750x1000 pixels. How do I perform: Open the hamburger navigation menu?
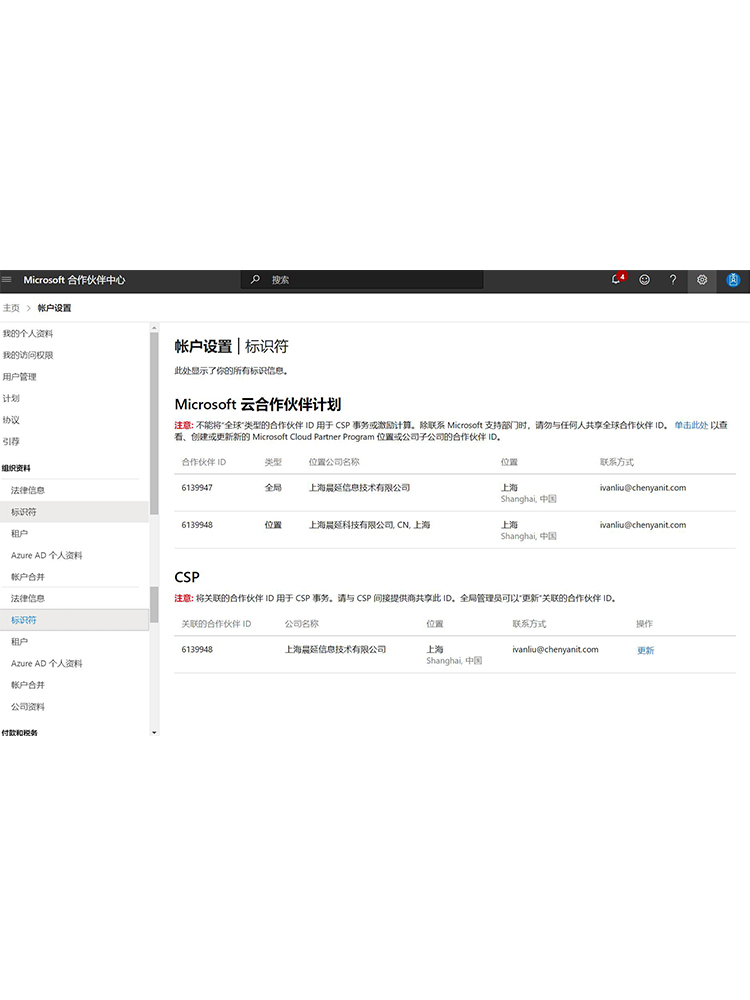click(x=7, y=280)
